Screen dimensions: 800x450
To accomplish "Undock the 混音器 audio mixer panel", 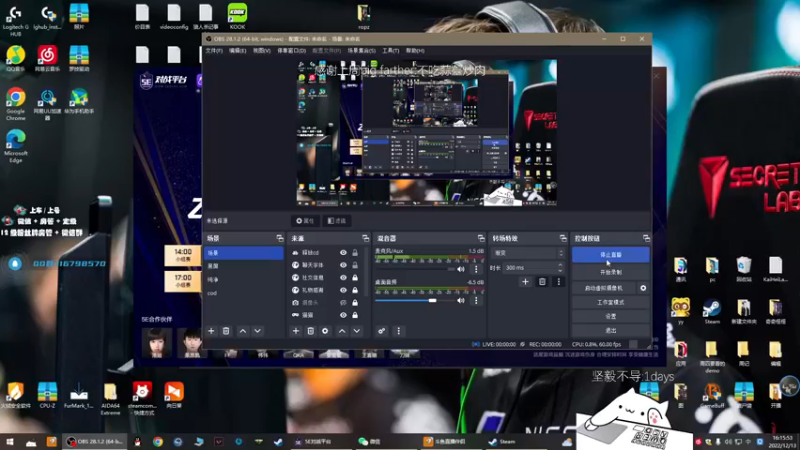I will 481,238.
